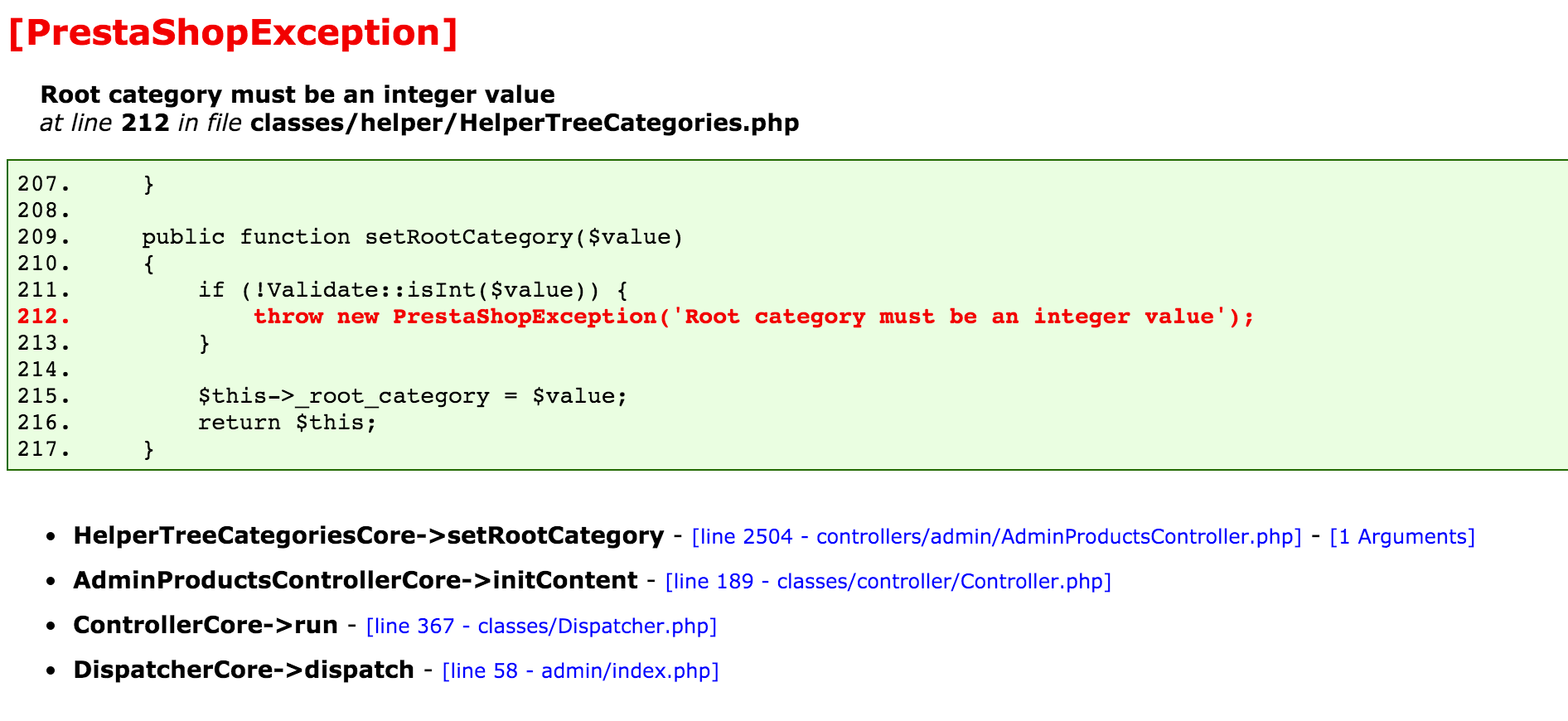Click the $this->_root_category assignment on line 215
This screenshot has width=1568, height=721.
(413, 396)
